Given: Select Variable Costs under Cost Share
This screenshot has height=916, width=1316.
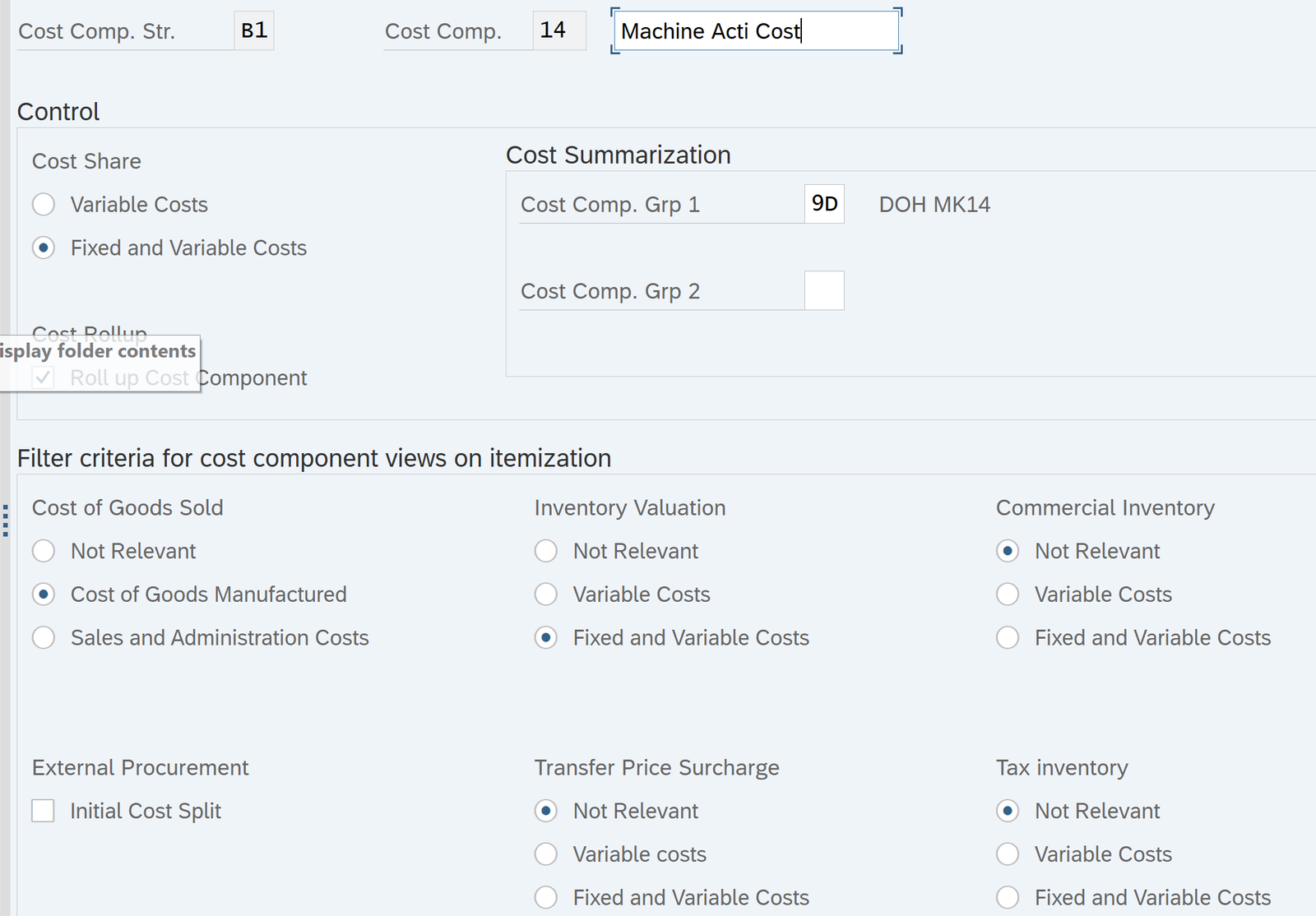Looking at the screenshot, I should (x=44, y=205).
